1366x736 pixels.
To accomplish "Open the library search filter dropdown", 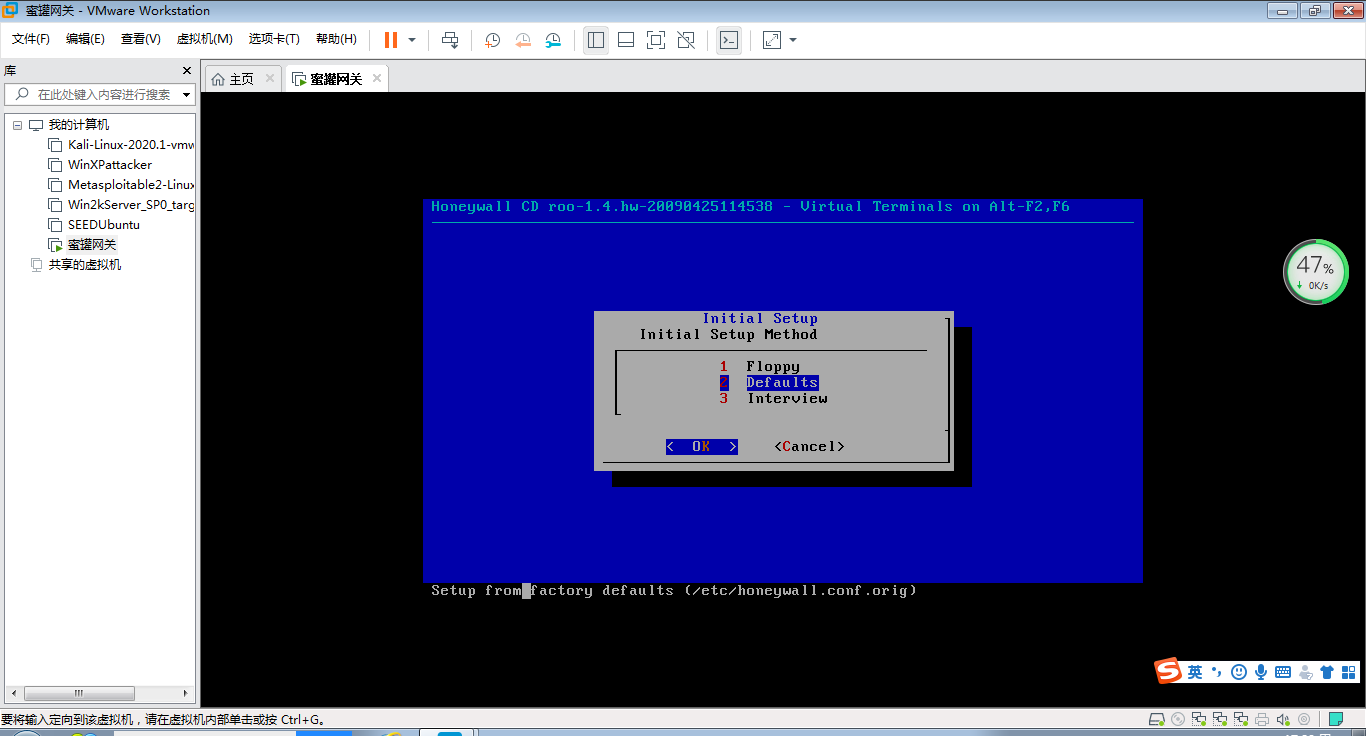I will click(x=186, y=95).
